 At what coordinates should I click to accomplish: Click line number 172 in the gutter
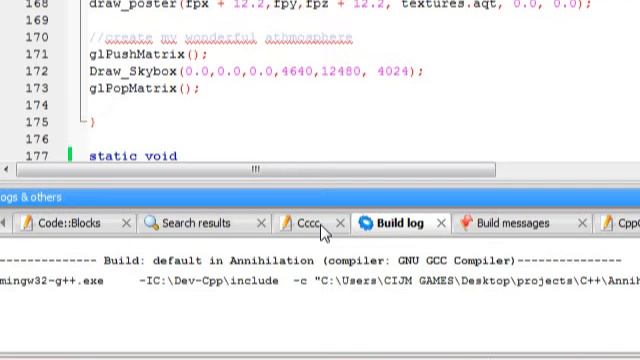pyautogui.click(x=37, y=71)
